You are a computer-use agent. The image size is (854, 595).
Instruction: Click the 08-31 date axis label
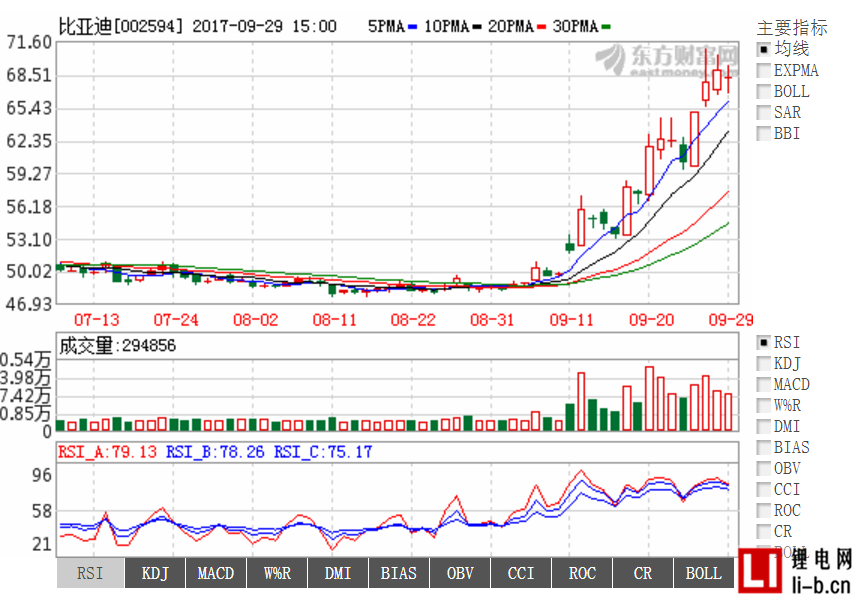point(492,320)
